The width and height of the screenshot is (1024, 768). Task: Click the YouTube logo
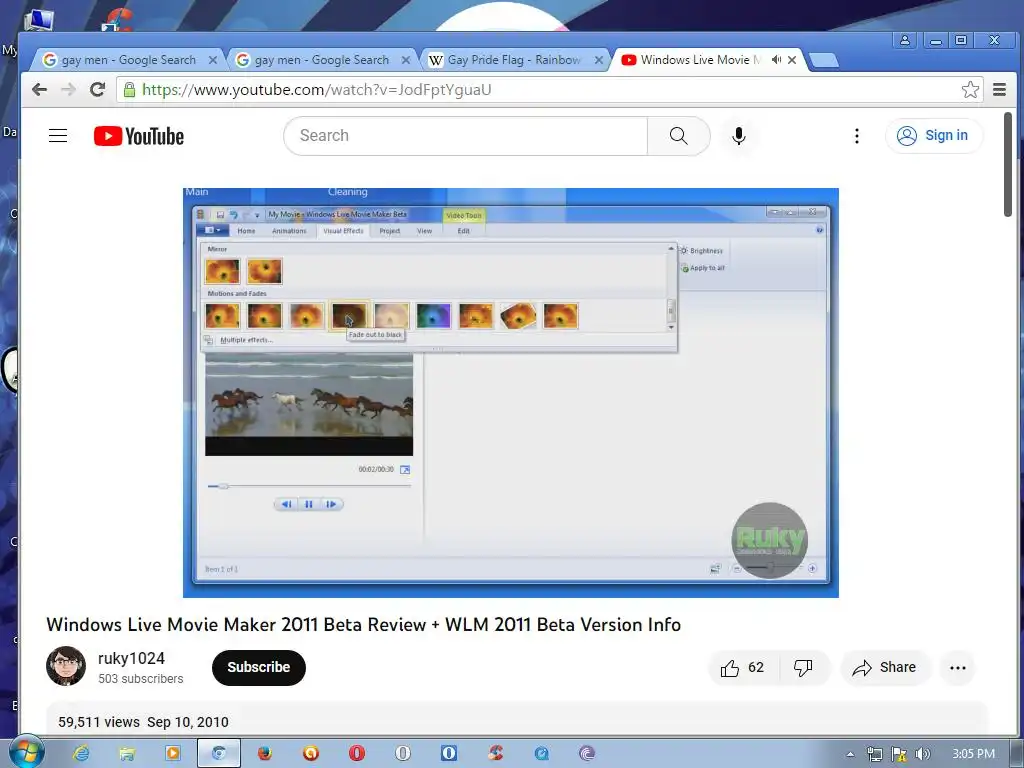point(138,136)
